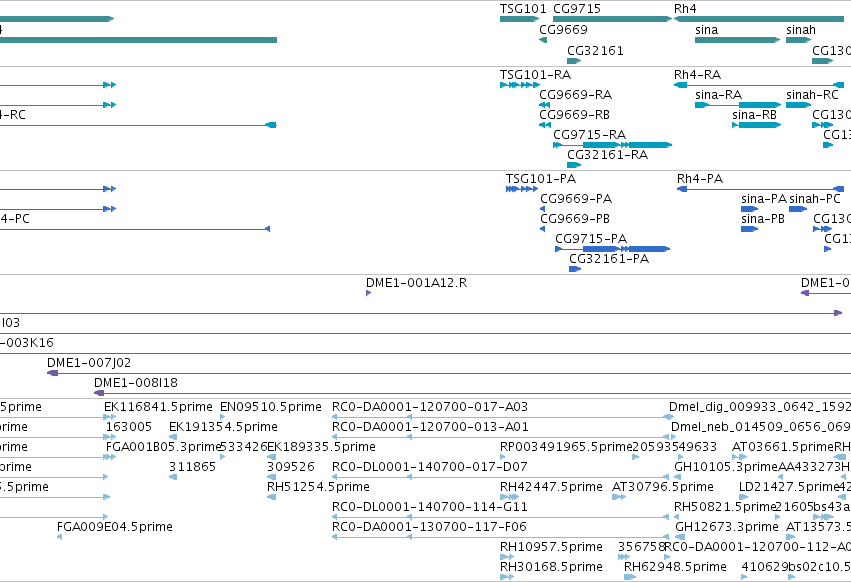Click the DME1-008I18 BAC clone
This screenshot has height=582, width=851.
tap(472, 393)
